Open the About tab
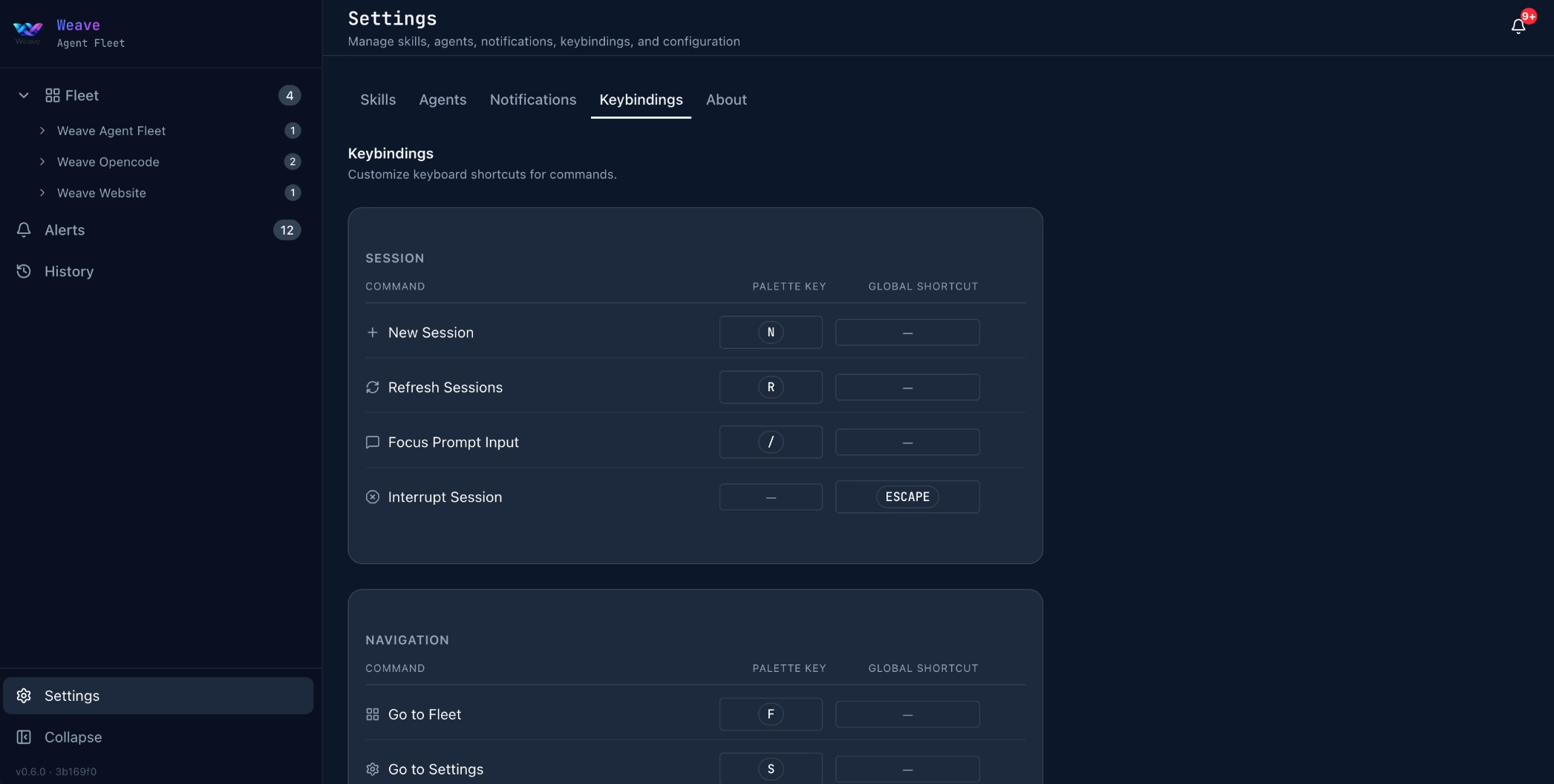 pyautogui.click(x=726, y=99)
